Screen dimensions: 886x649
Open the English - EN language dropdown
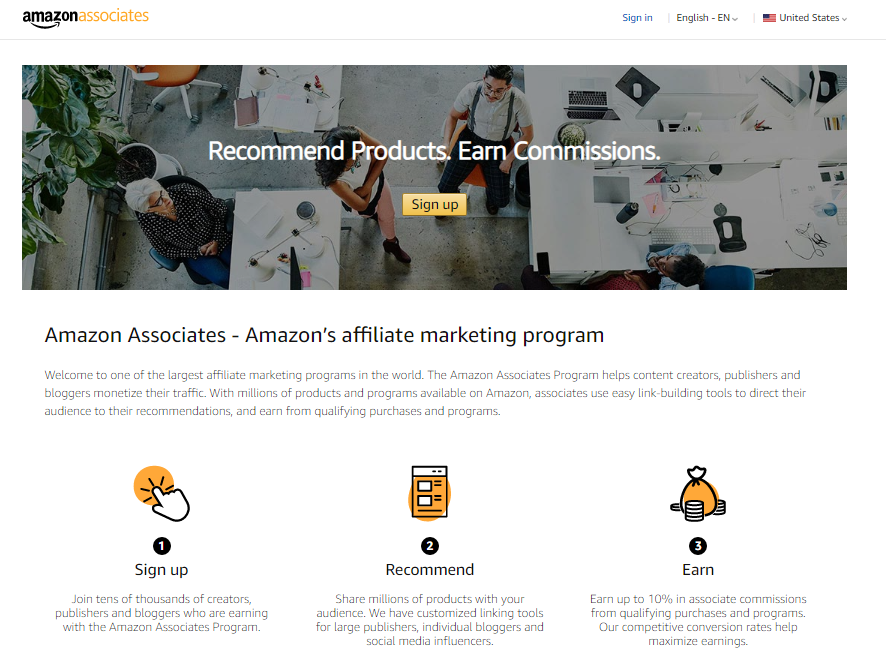(707, 18)
